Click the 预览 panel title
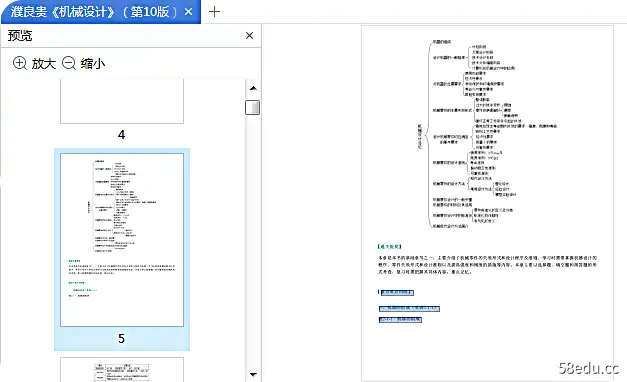Viewport: 627px width, 382px height. (20, 36)
